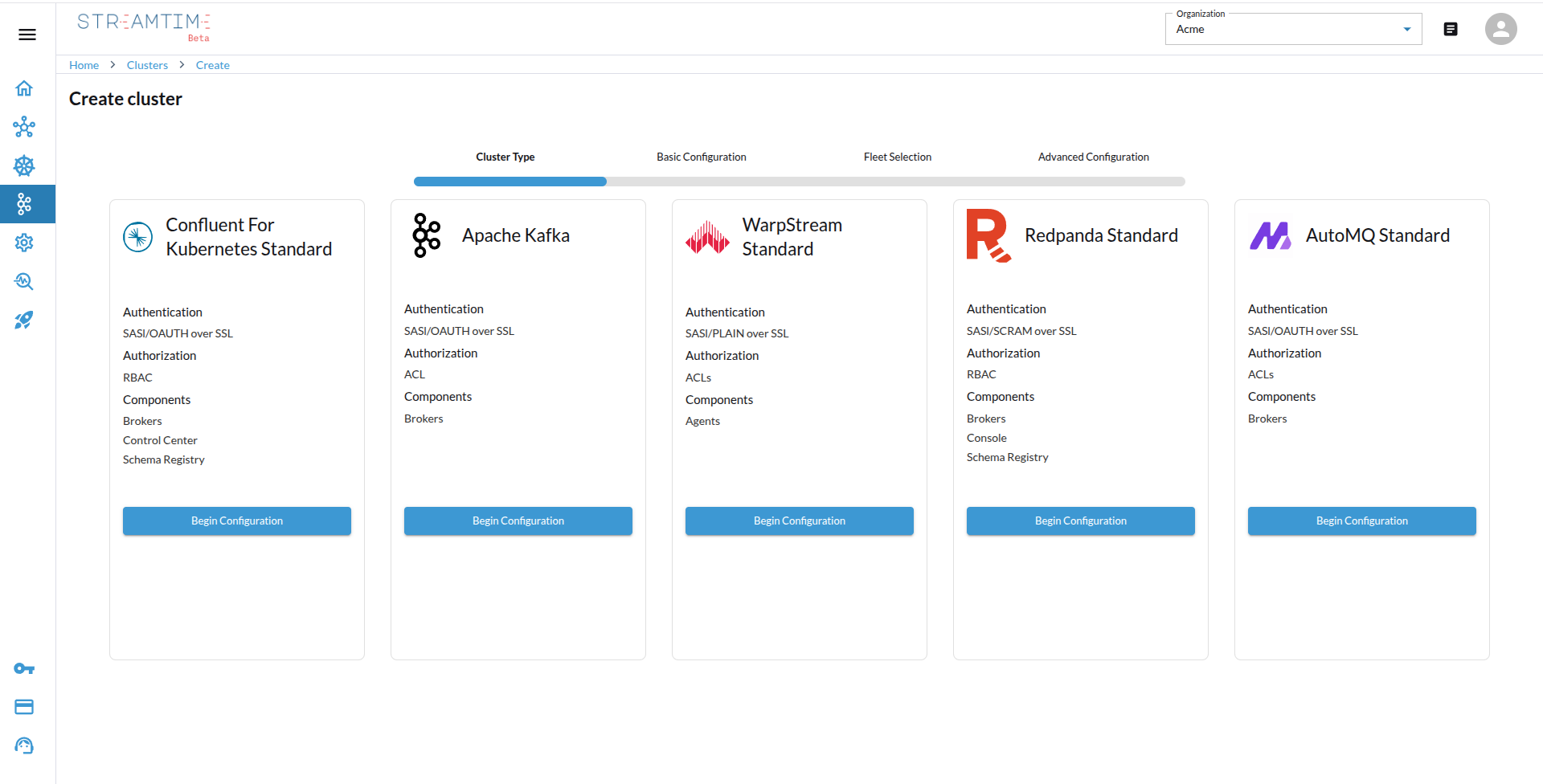Begin Configuration for WarpStream Standard
The width and height of the screenshot is (1543, 784).
click(800, 521)
